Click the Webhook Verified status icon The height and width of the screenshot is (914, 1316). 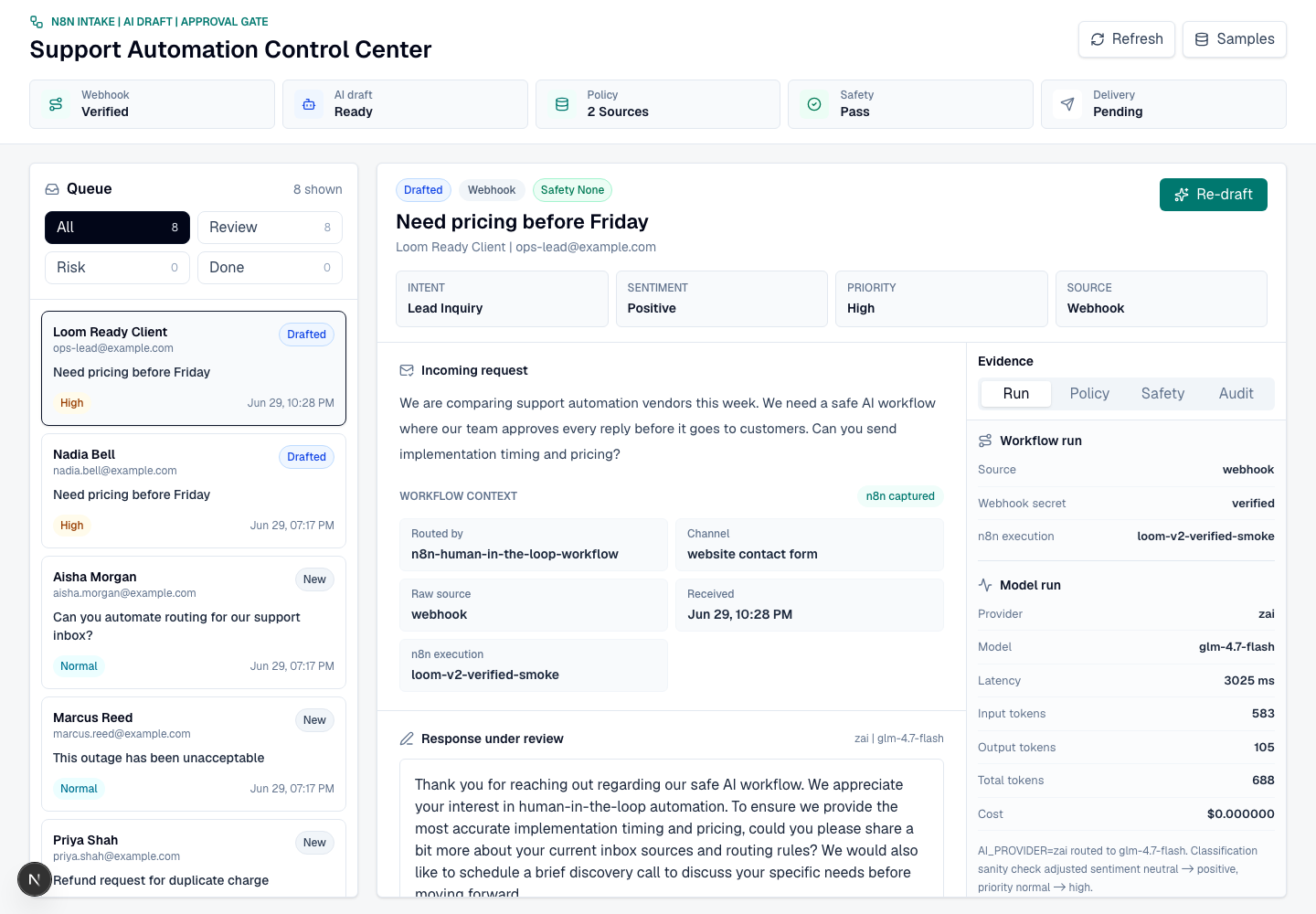coord(56,104)
